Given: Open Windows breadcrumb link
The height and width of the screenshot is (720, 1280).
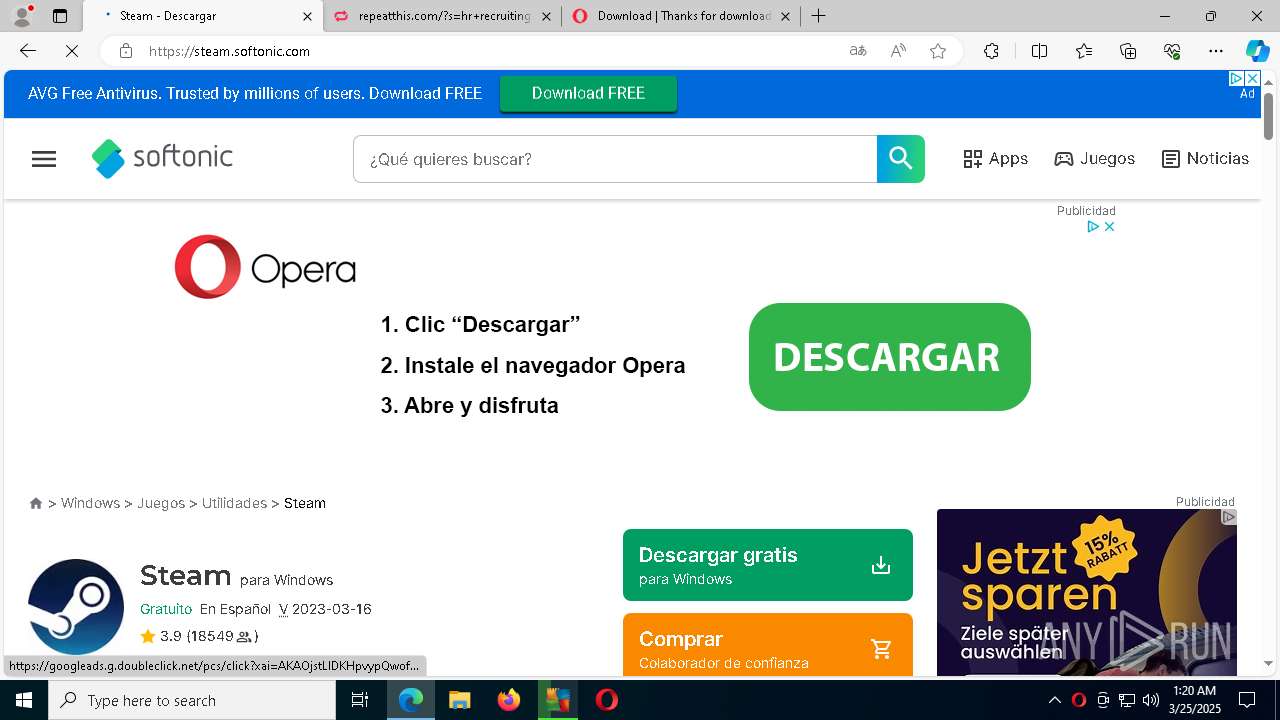Looking at the screenshot, I should pos(90,503).
